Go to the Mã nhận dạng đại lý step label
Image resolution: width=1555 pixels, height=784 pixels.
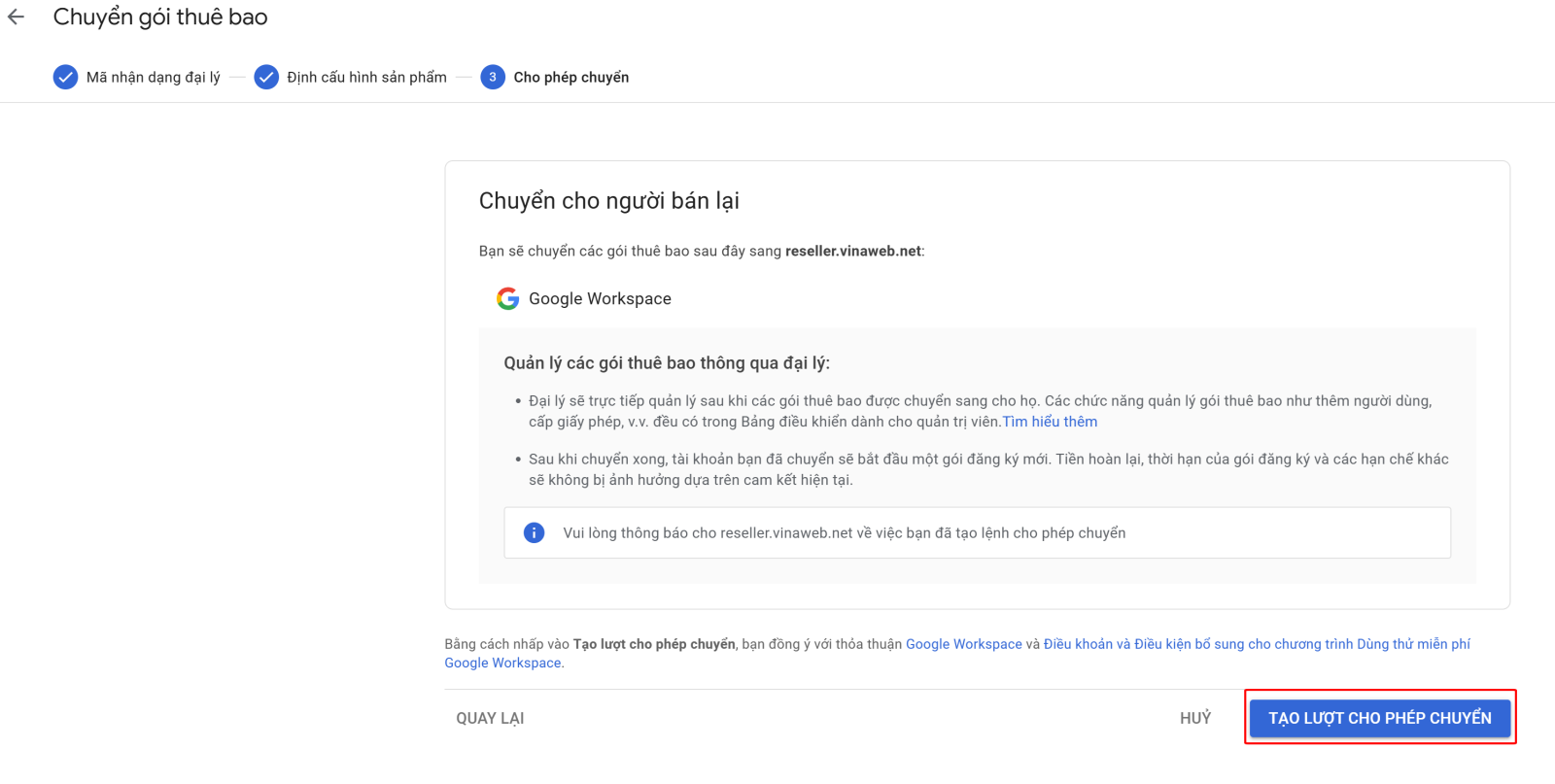coord(153,77)
